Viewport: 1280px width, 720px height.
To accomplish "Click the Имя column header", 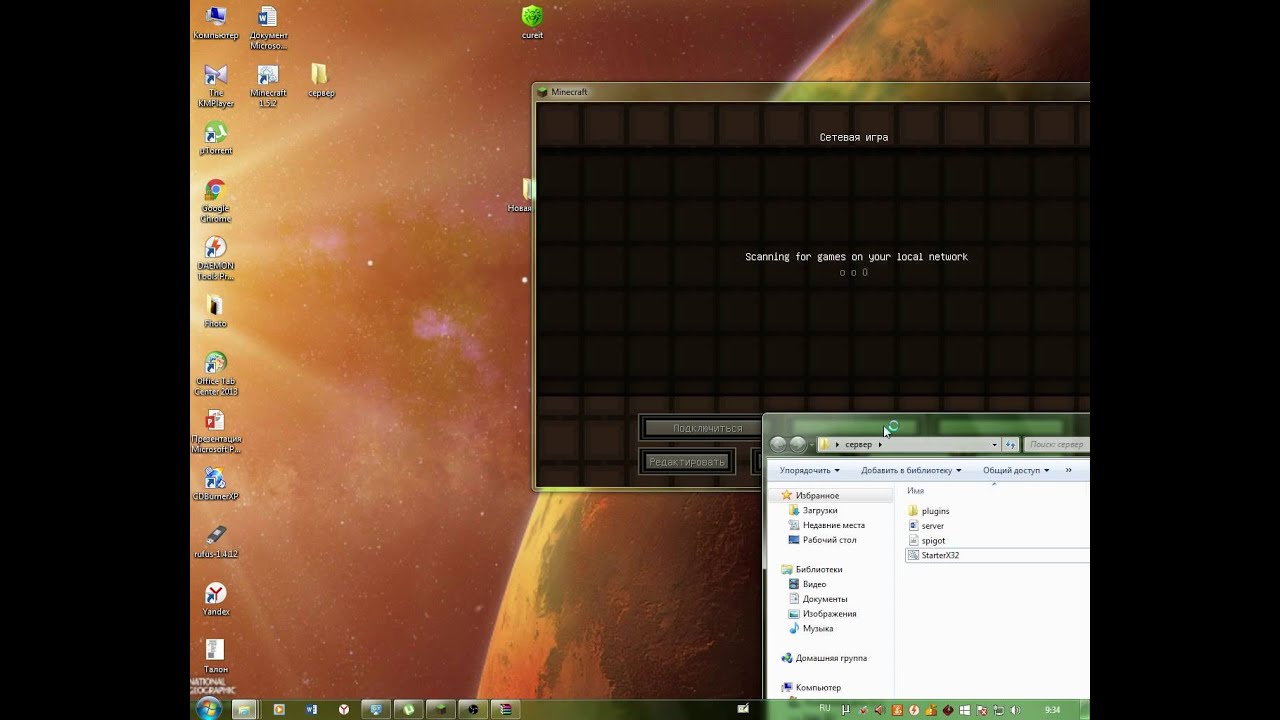I will click(915, 491).
